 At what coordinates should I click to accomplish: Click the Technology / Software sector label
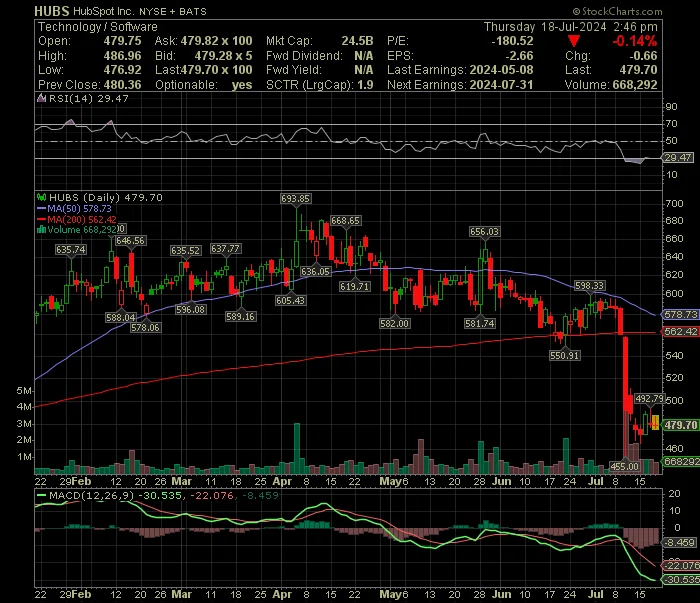(x=98, y=27)
